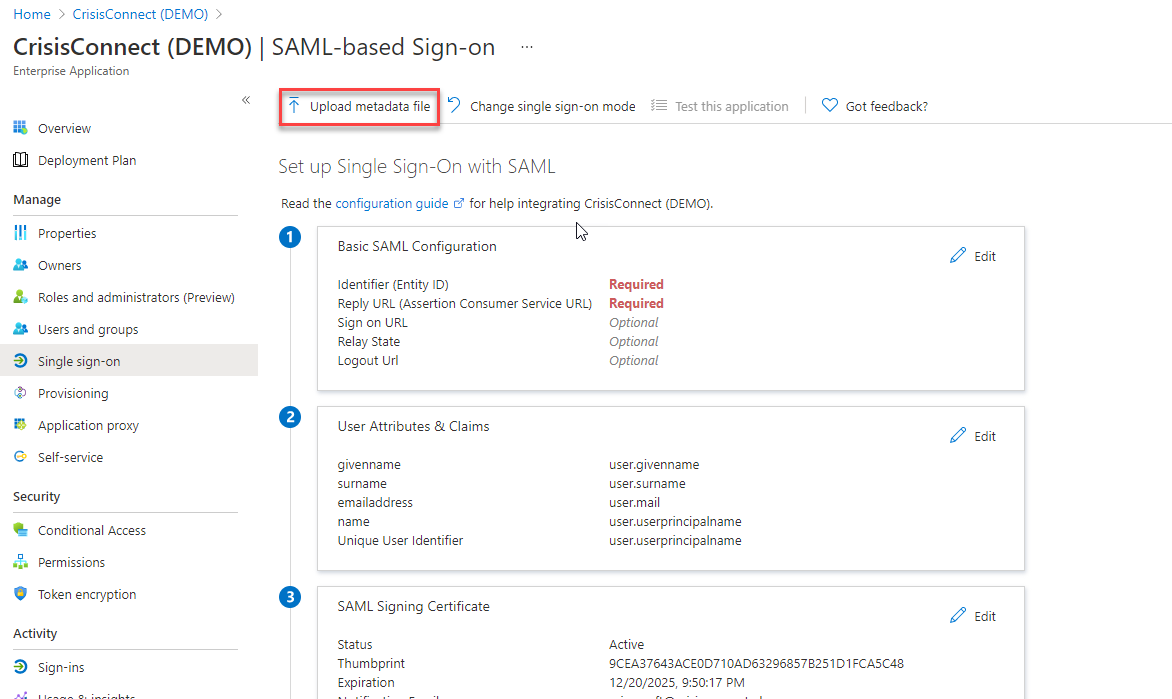Click the Single sign-on arrow icon
The height and width of the screenshot is (699, 1172).
20,361
